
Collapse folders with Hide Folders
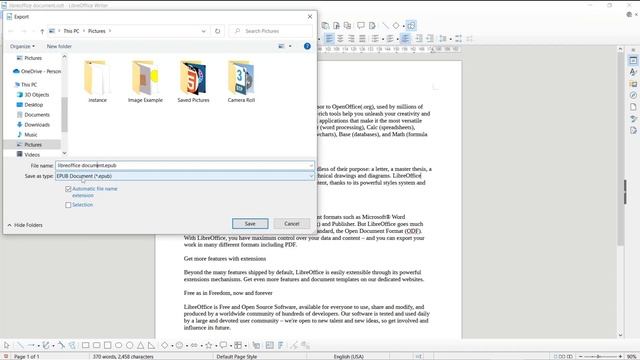(25, 225)
